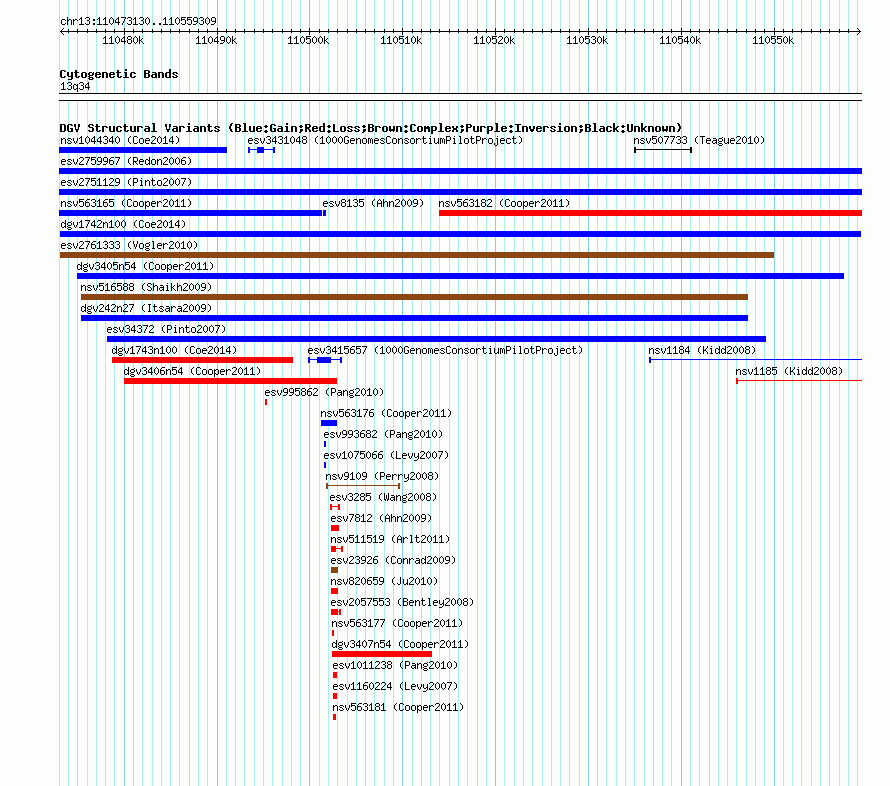Open nsv9109 (Perry2008) variant label
Screen dimensions: 890x786
pos(382,476)
